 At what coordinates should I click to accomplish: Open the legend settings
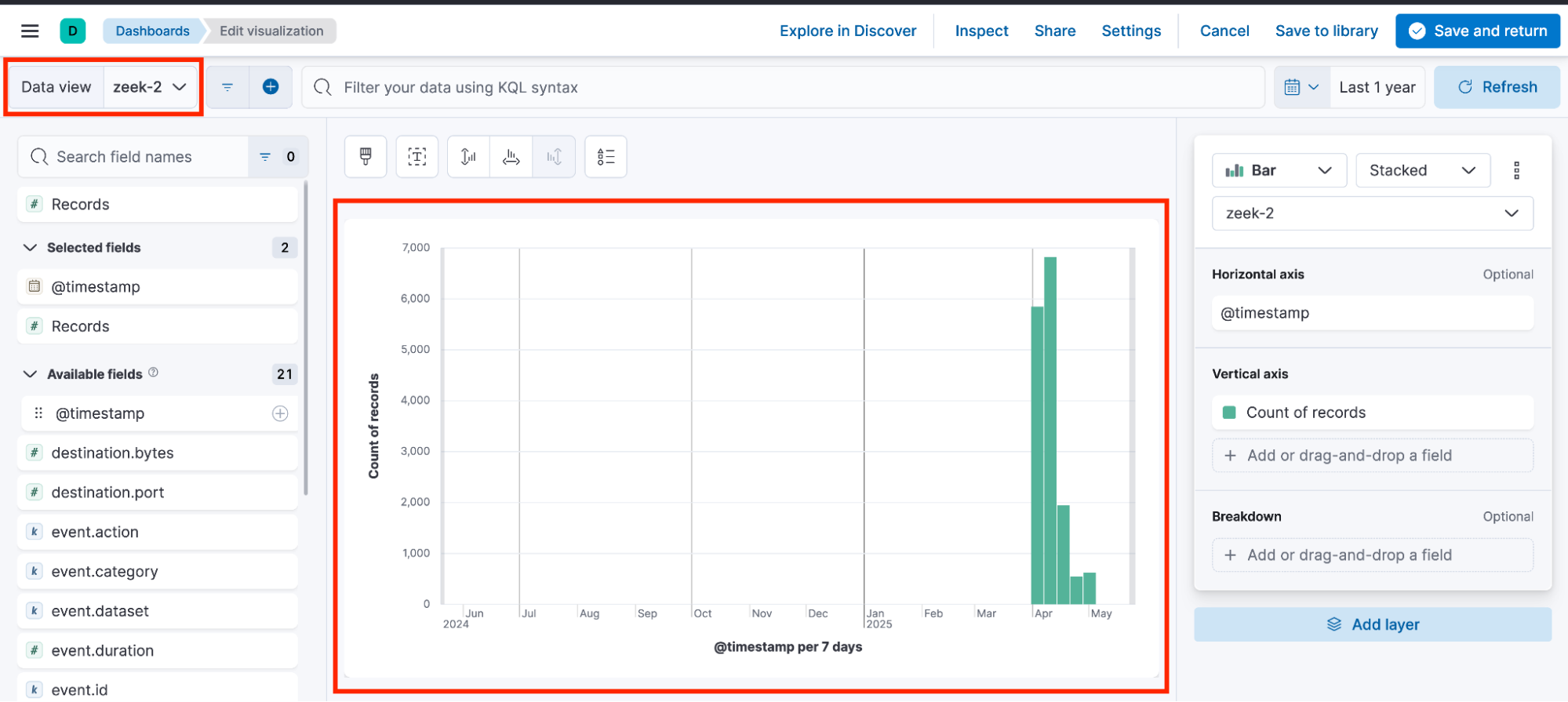pyautogui.click(x=606, y=157)
